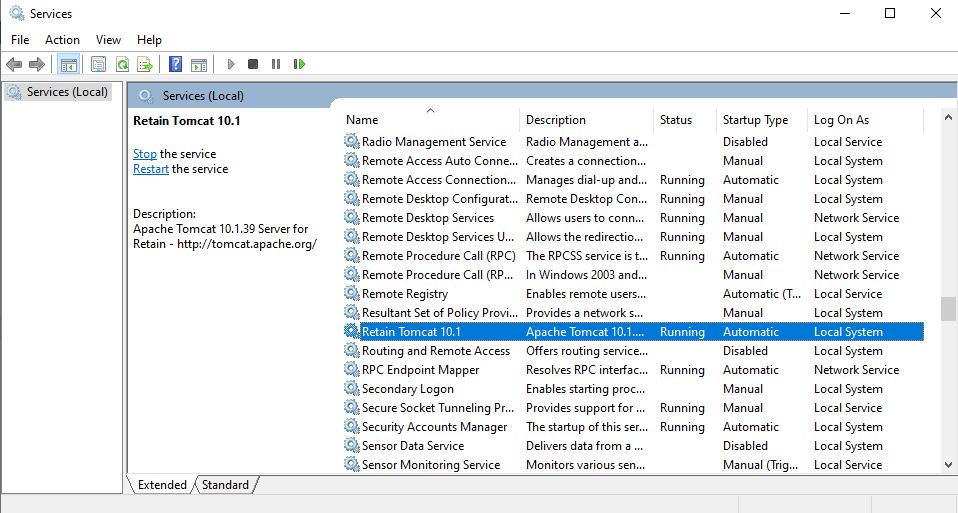Open Help via the blue question mark icon

pyautogui.click(x=175, y=64)
